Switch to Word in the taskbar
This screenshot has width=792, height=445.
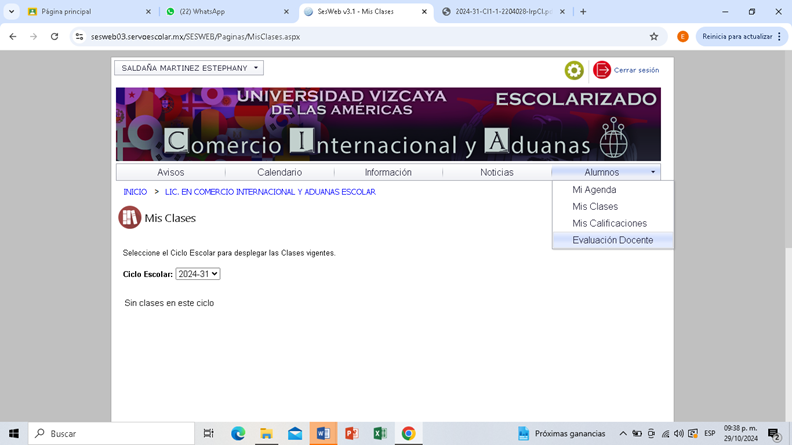click(x=323, y=433)
